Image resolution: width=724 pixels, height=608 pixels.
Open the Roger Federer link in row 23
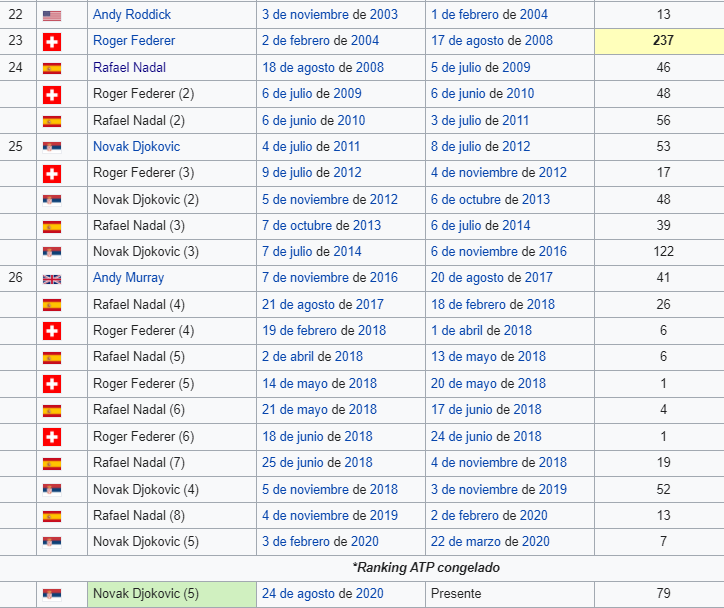134,41
